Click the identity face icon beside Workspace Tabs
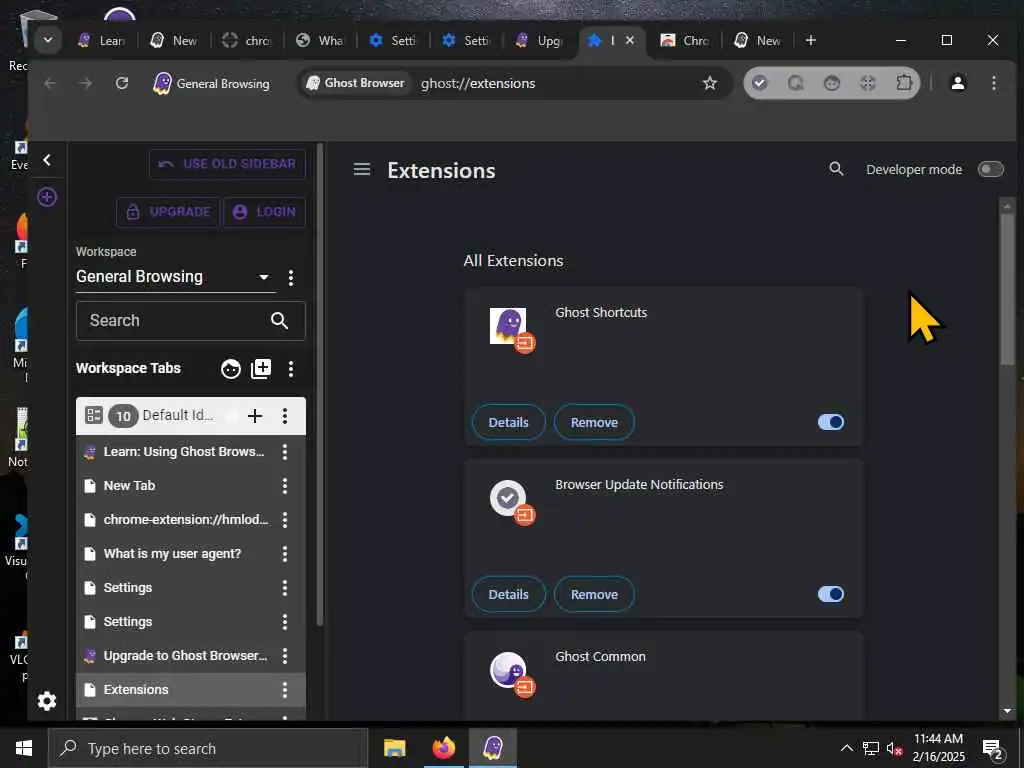 pyautogui.click(x=231, y=369)
